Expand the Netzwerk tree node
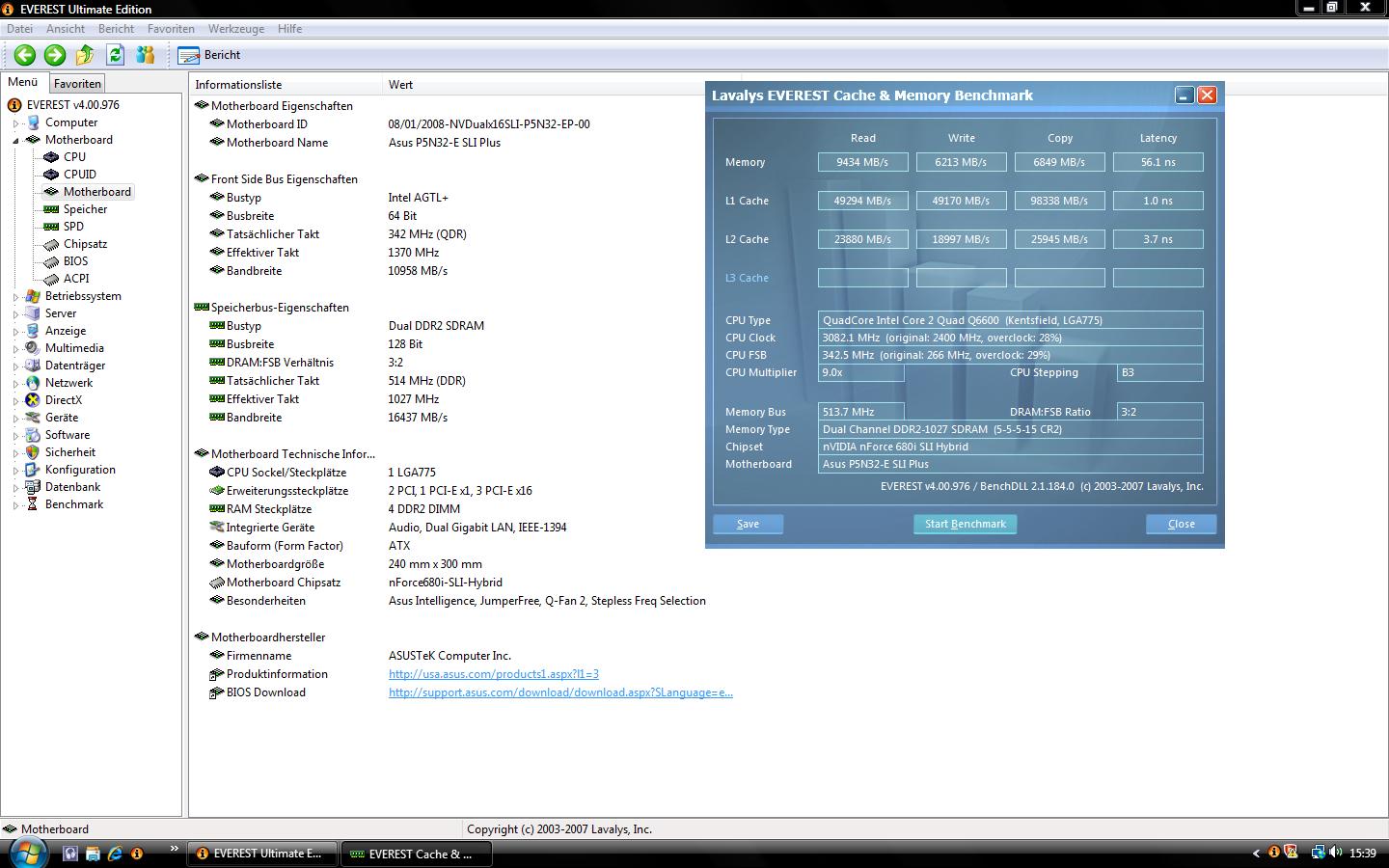The width and height of the screenshot is (1389, 868). point(16,384)
